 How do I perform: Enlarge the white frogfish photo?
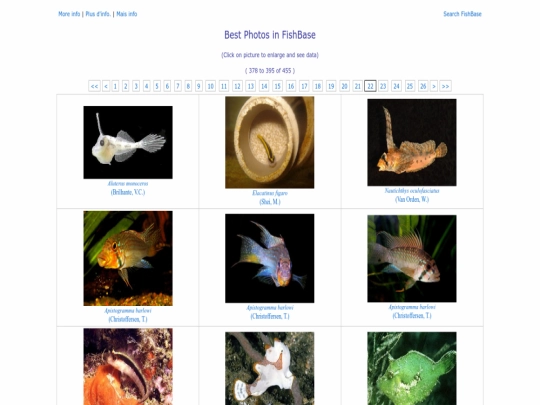coord(270,368)
